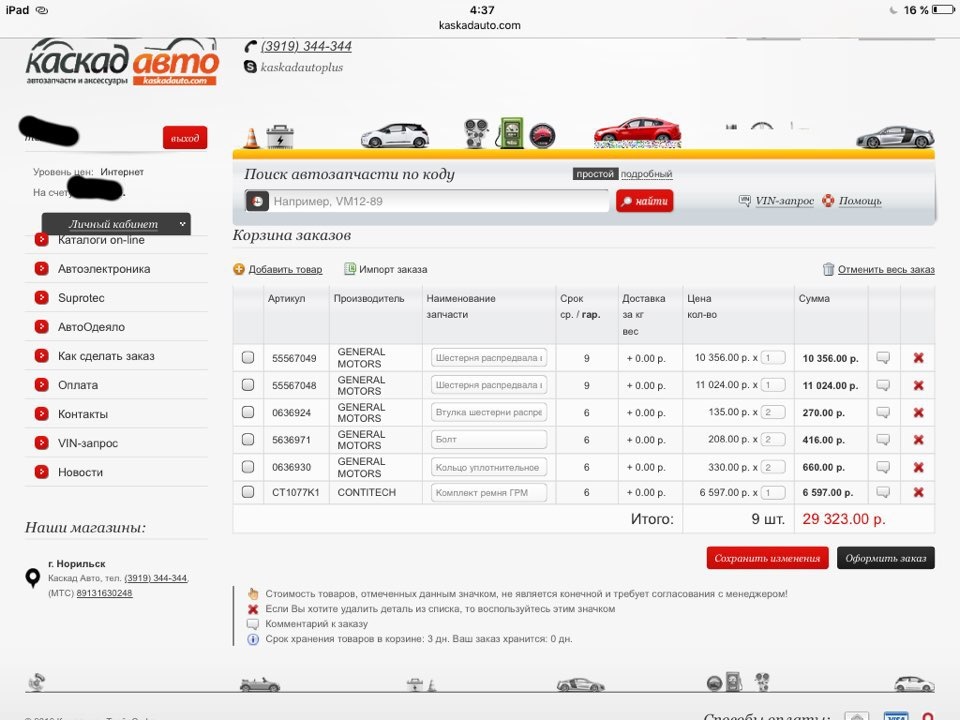960x720 pixels.
Task: Check the box for item 0636930
Action: click(248, 467)
